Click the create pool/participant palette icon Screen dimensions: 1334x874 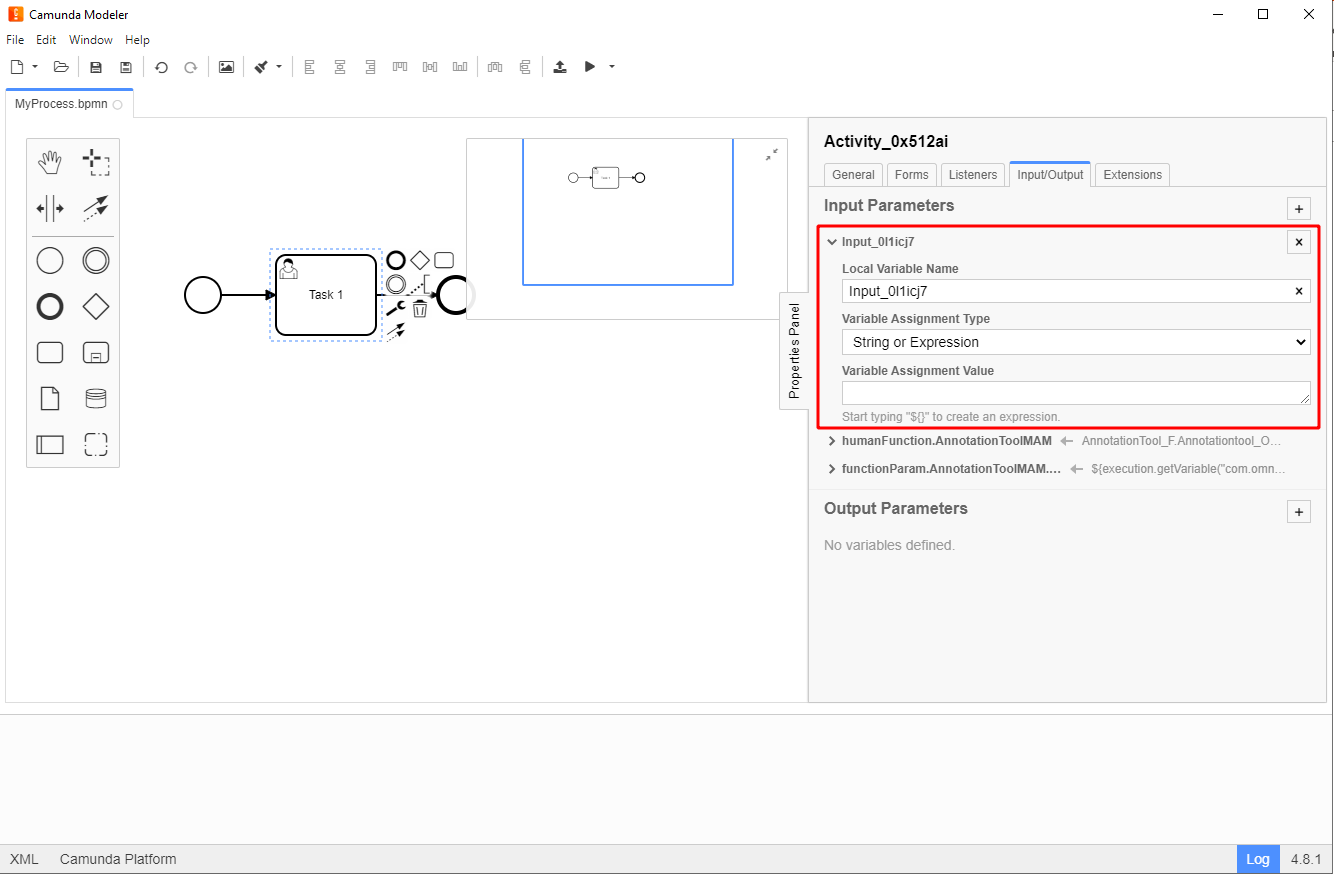(50, 444)
